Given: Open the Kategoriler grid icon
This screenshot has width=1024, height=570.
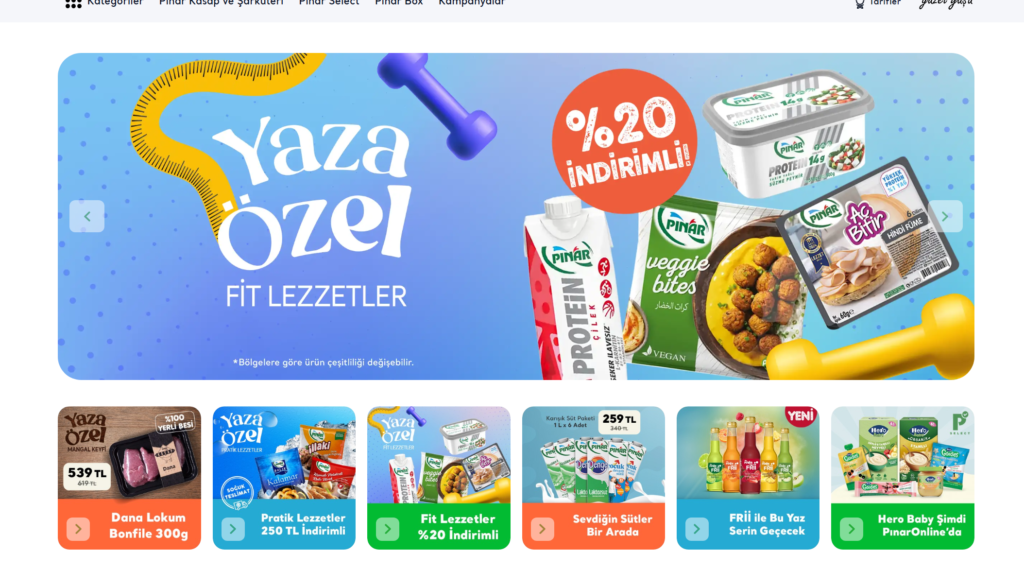Looking at the screenshot, I should (x=73, y=4).
